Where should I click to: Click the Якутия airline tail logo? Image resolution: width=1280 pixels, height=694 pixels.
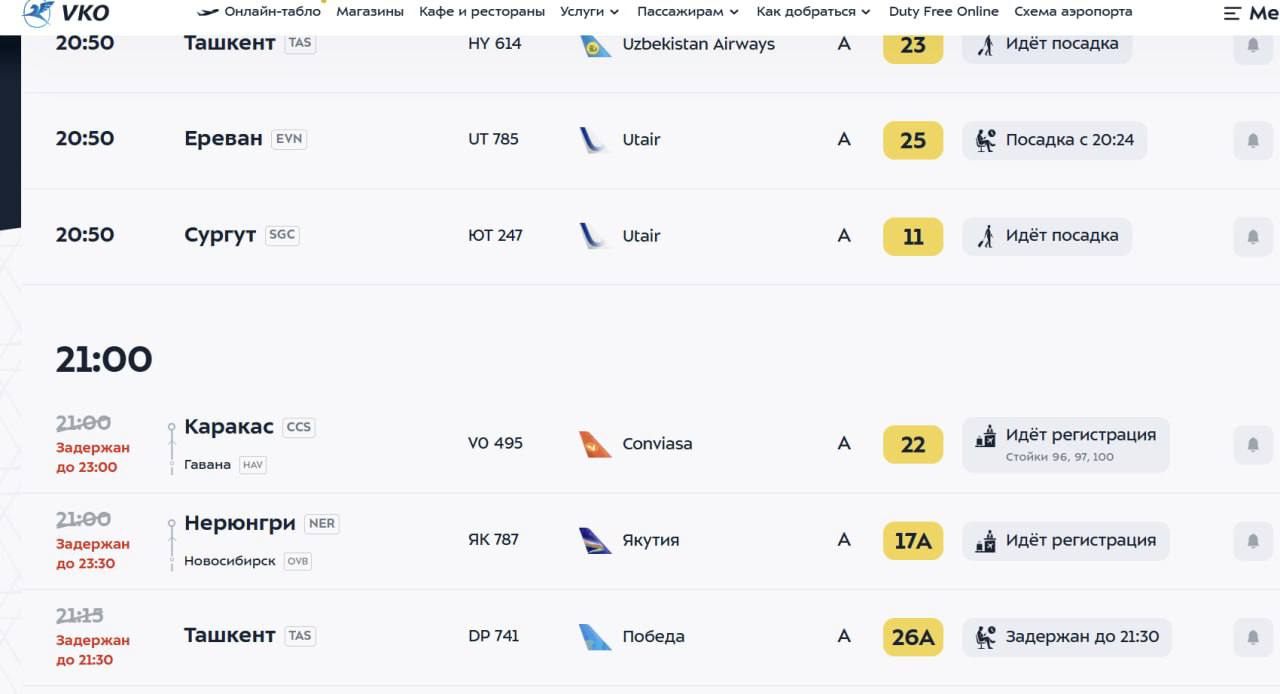point(595,540)
